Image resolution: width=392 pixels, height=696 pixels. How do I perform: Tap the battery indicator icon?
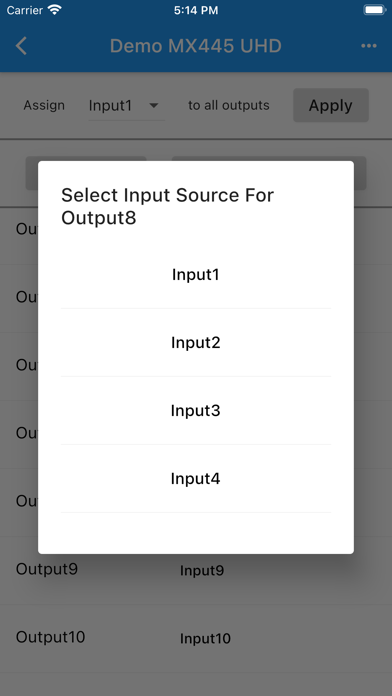[375, 10]
